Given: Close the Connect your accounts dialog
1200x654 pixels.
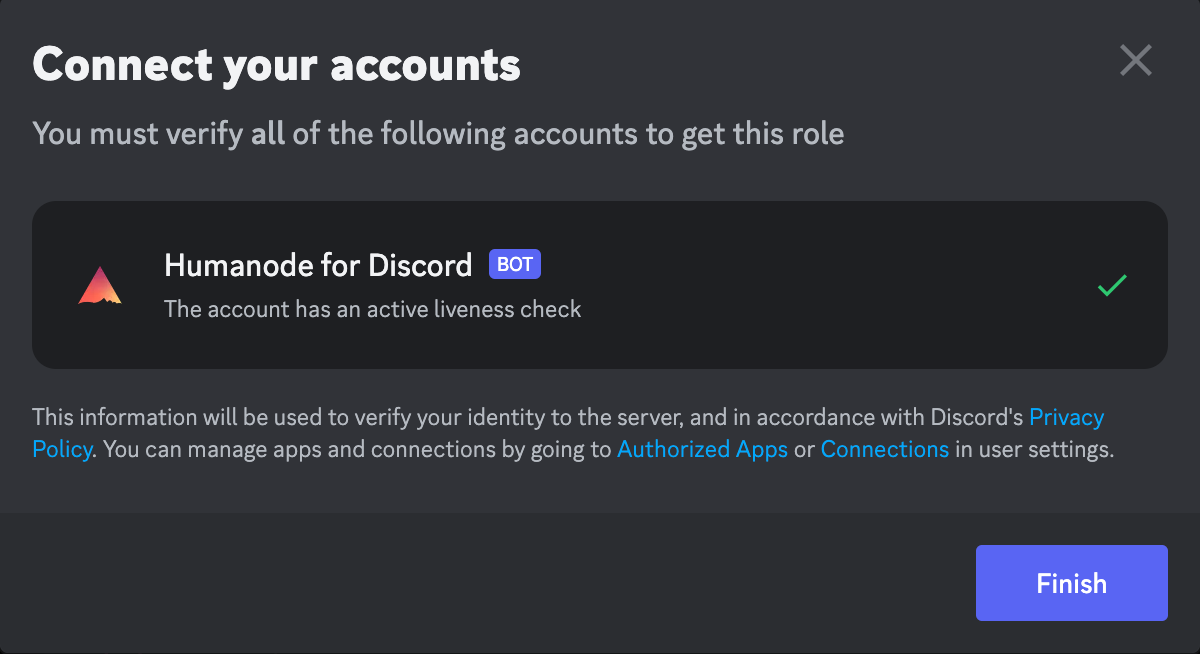Looking at the screenshot, I should coord(1136,62).
